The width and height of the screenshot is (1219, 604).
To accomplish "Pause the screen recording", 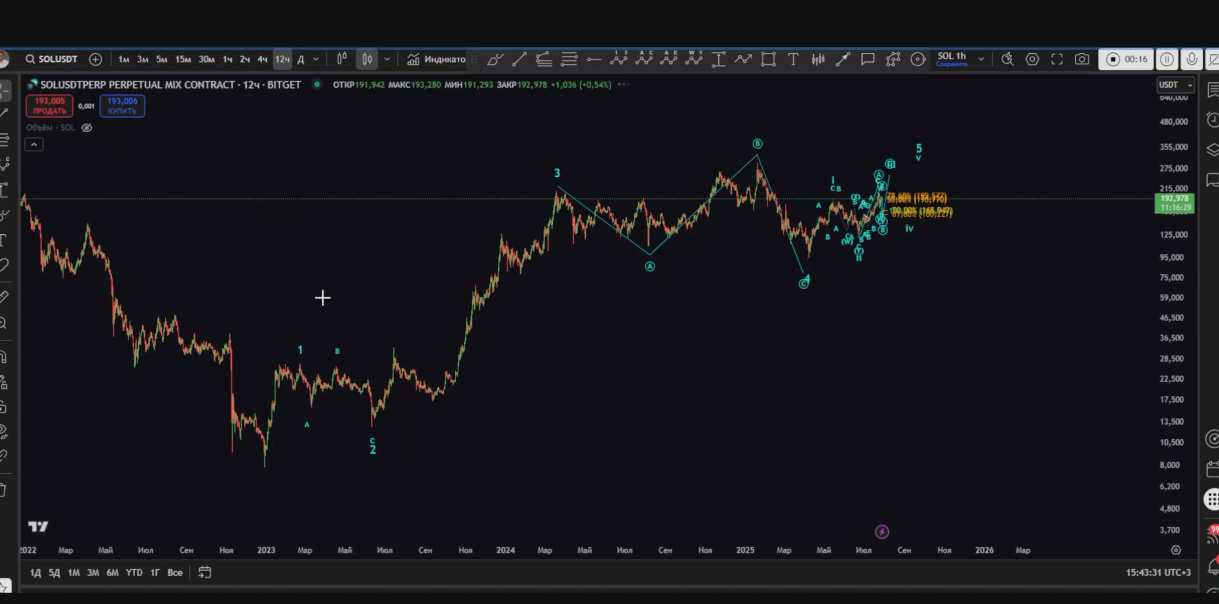I will [1166, 59].
